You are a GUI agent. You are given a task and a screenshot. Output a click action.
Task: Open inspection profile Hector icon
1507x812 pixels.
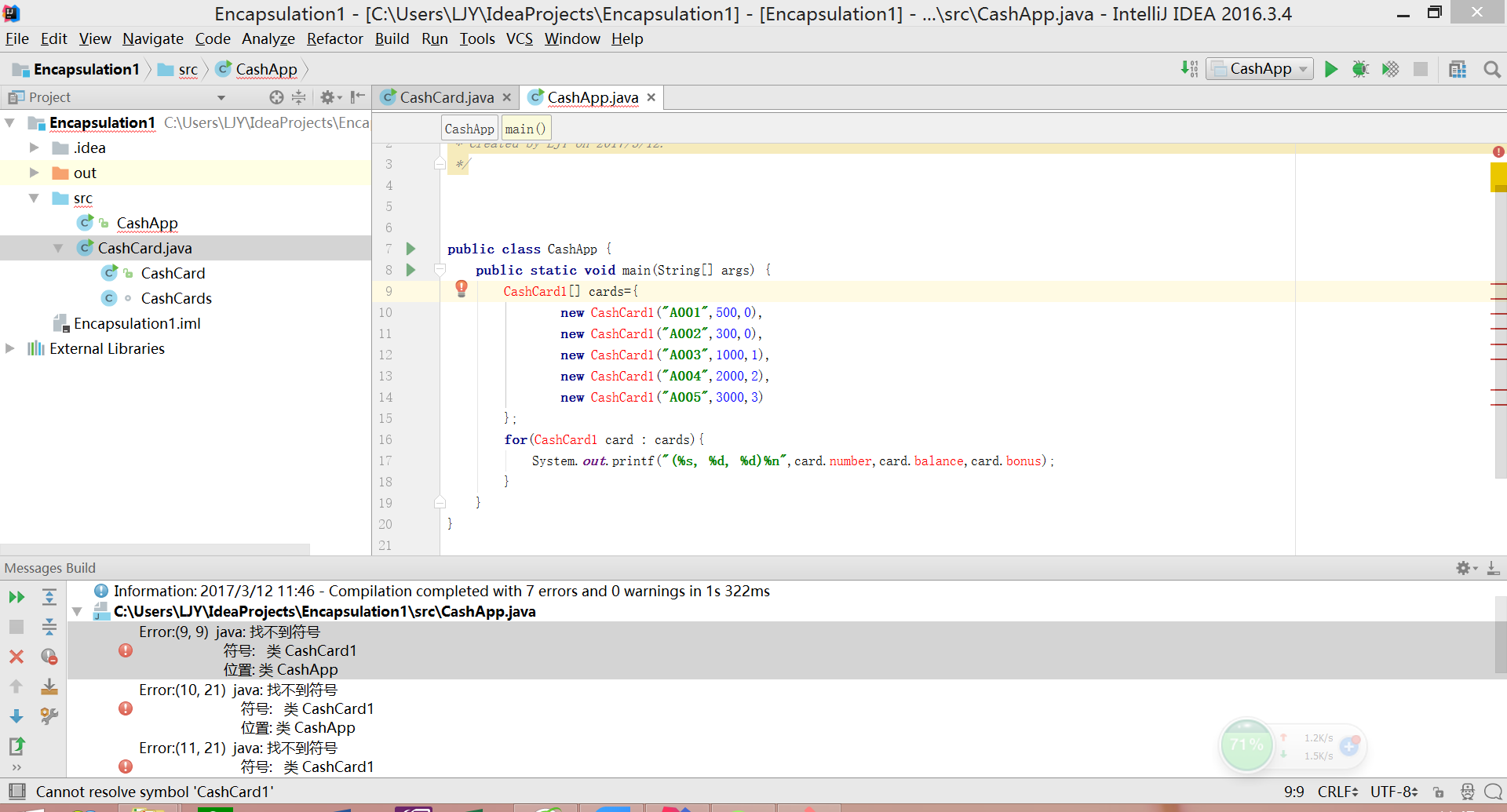[1467, 792]
